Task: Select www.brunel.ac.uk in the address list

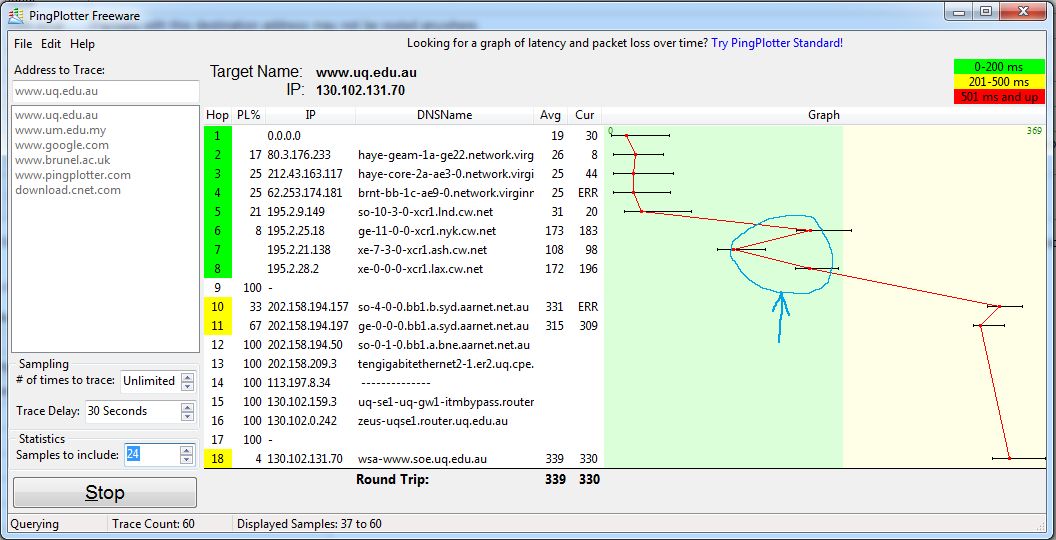Action: (63, 160)
